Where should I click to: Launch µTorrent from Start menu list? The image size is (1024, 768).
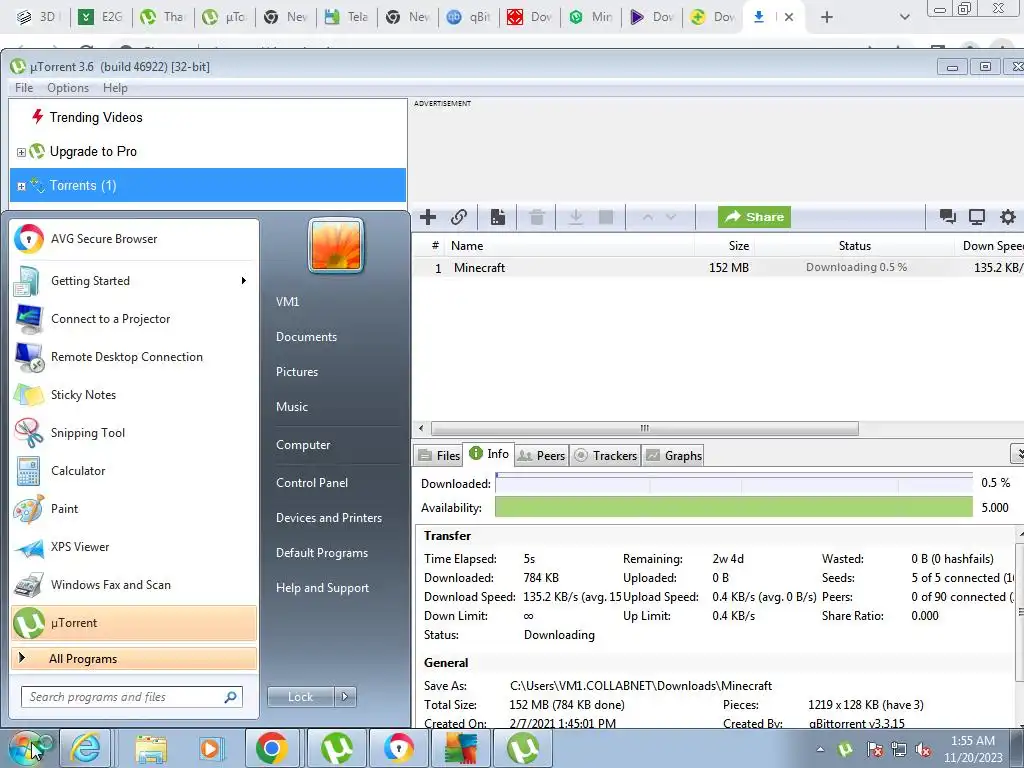[134, 623]
